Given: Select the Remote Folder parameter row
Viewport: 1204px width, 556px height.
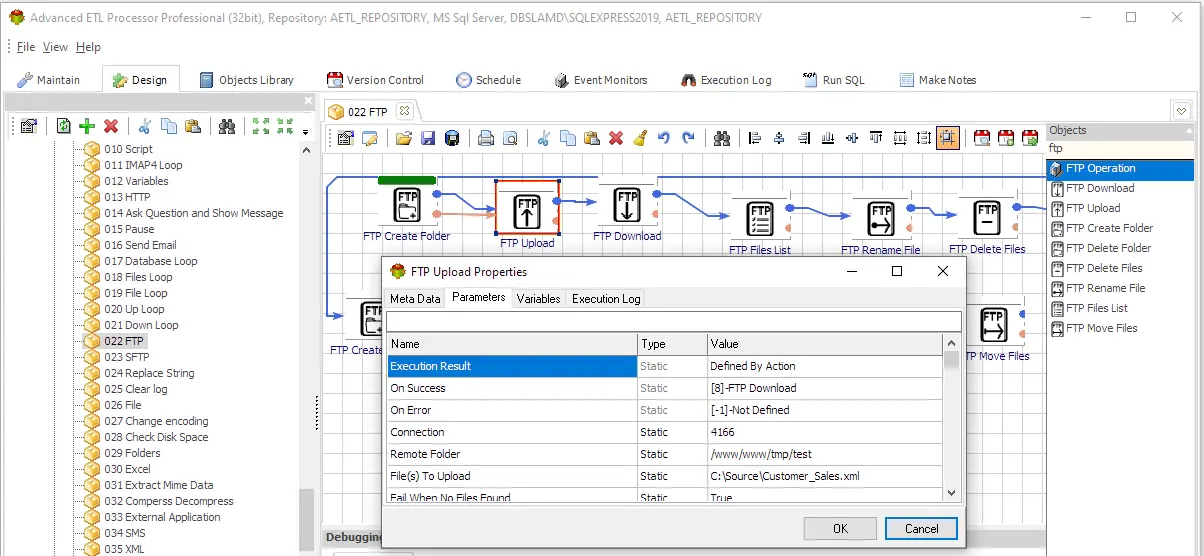Looking at the screenshot, I should 665,454.
